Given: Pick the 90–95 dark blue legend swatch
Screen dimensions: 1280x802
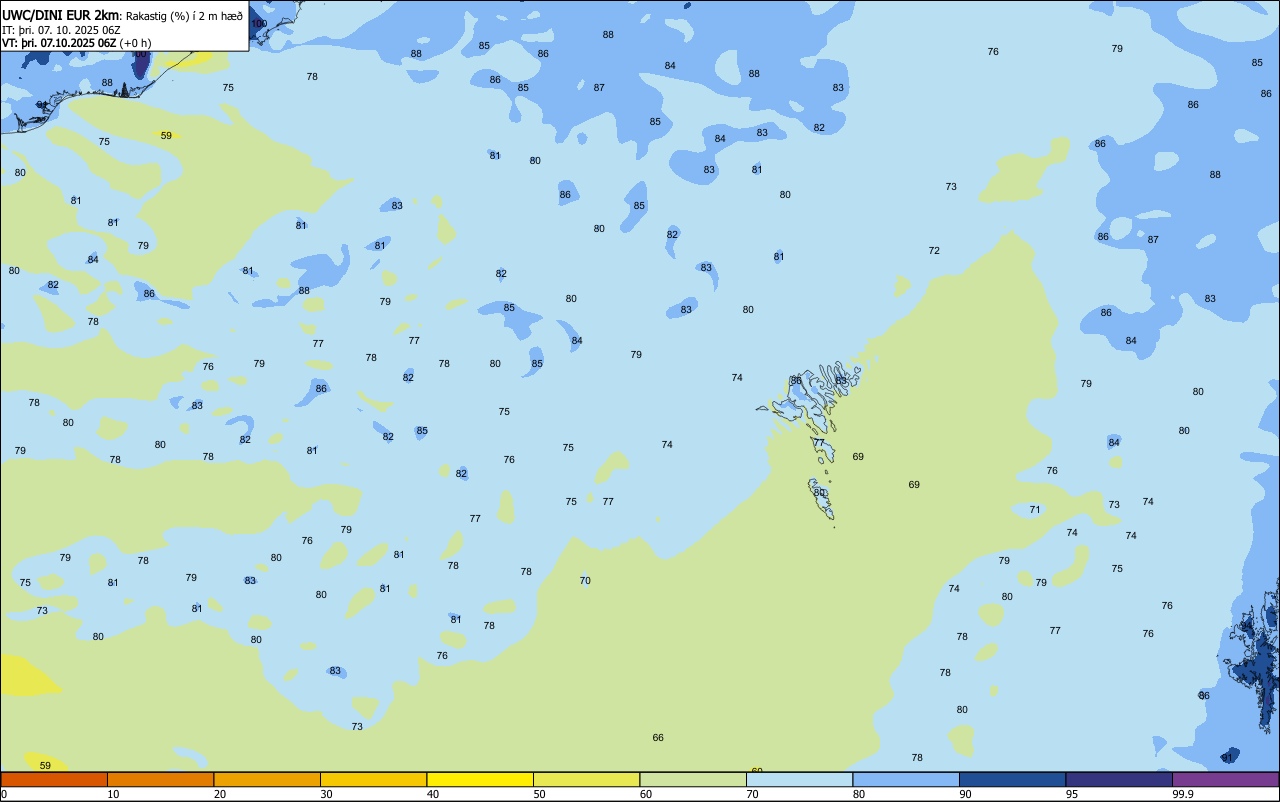Looking at the screenshot, I should 1012,779.
